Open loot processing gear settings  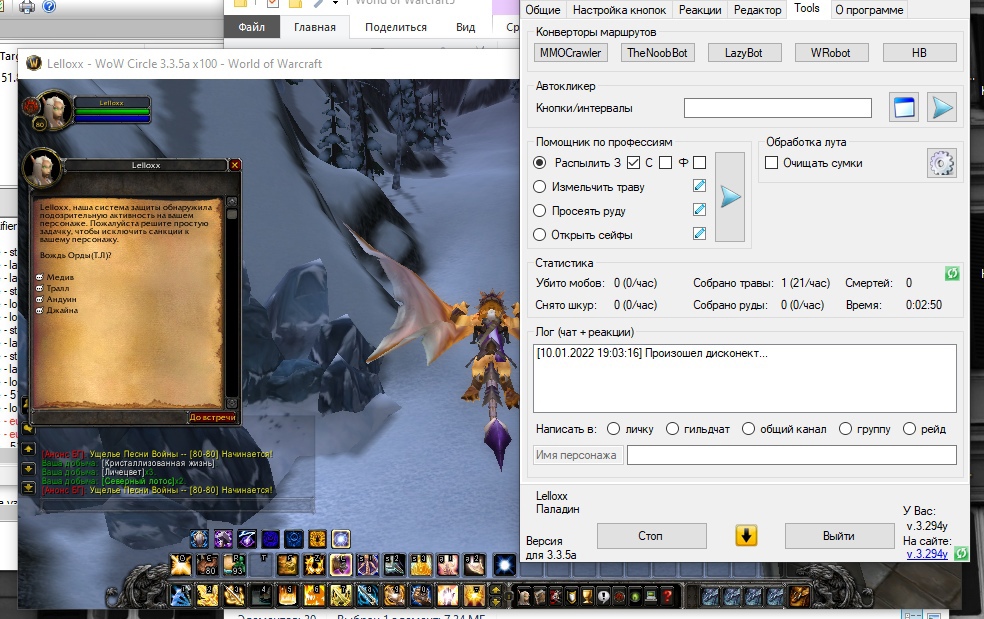coord(941,163)
